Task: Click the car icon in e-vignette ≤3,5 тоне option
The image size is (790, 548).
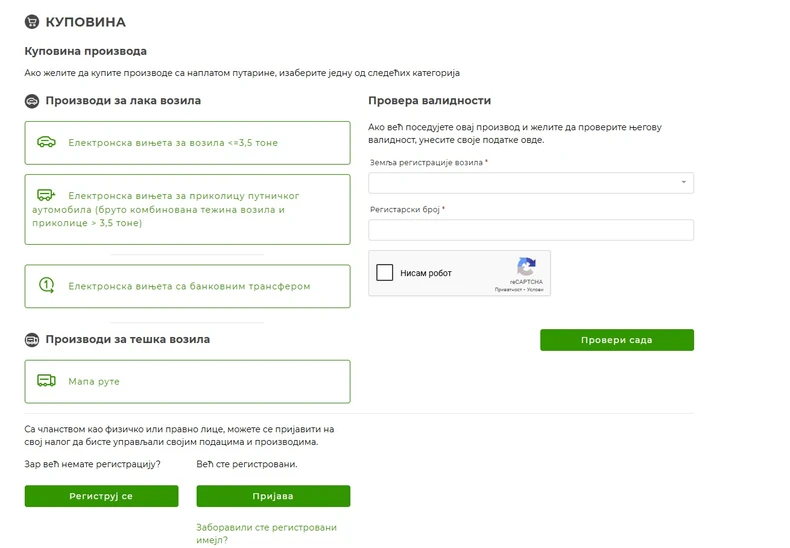Action: (x=46, y=142)
